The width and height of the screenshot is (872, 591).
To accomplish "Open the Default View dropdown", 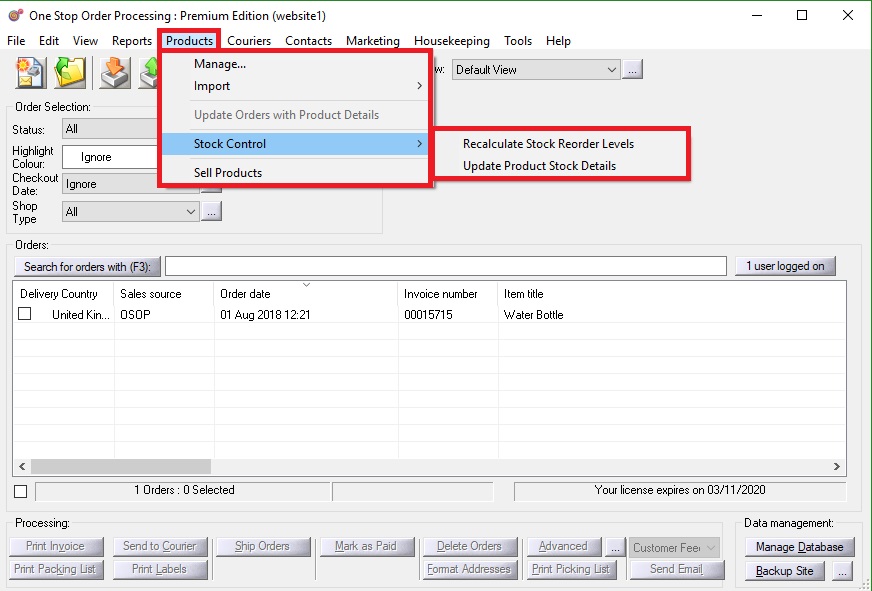I will point(536,69).
